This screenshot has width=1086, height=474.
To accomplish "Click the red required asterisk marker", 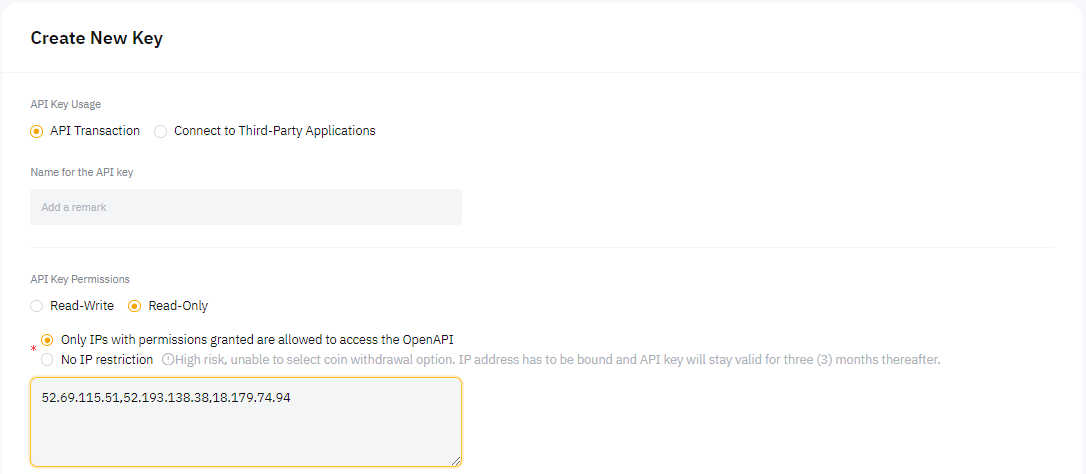I will point(33,349).
